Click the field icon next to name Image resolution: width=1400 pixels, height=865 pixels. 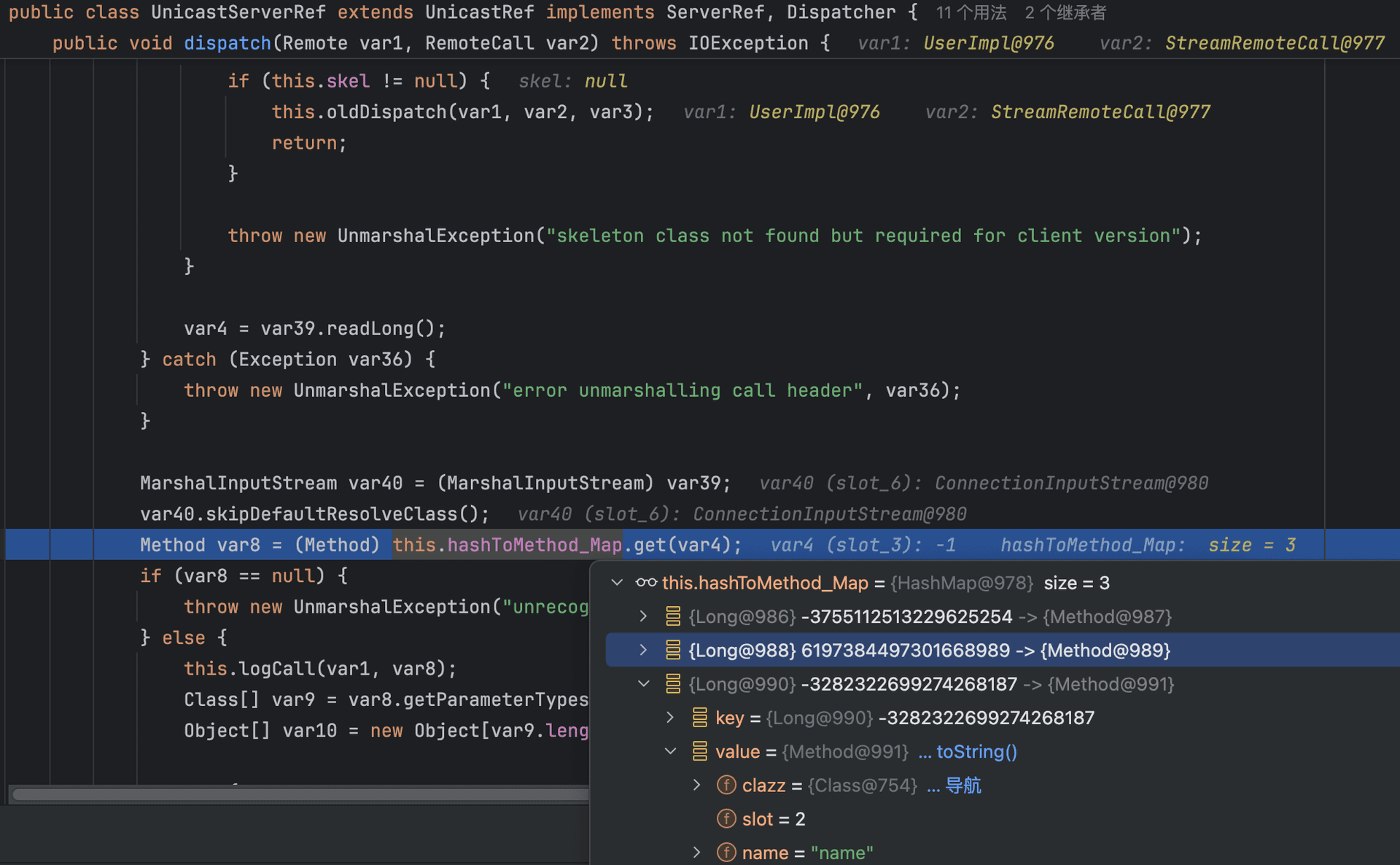point(726,852)
